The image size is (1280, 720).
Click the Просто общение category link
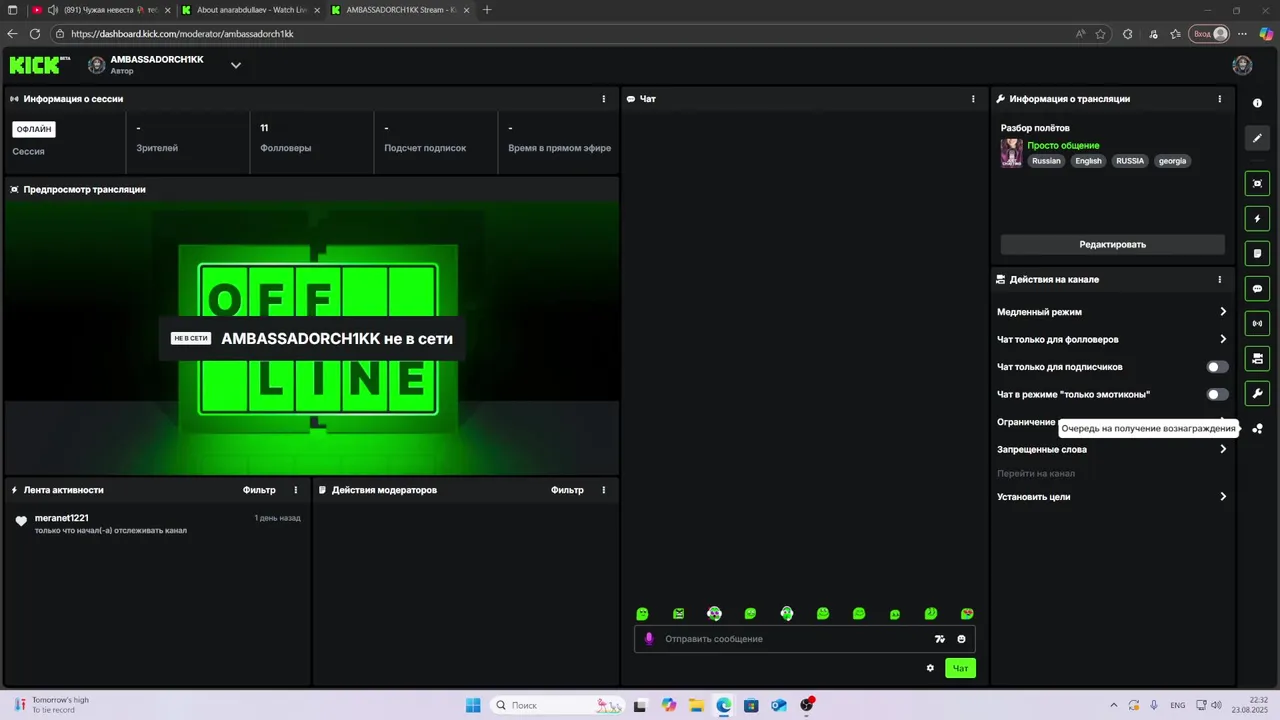tap(1063, 146)
